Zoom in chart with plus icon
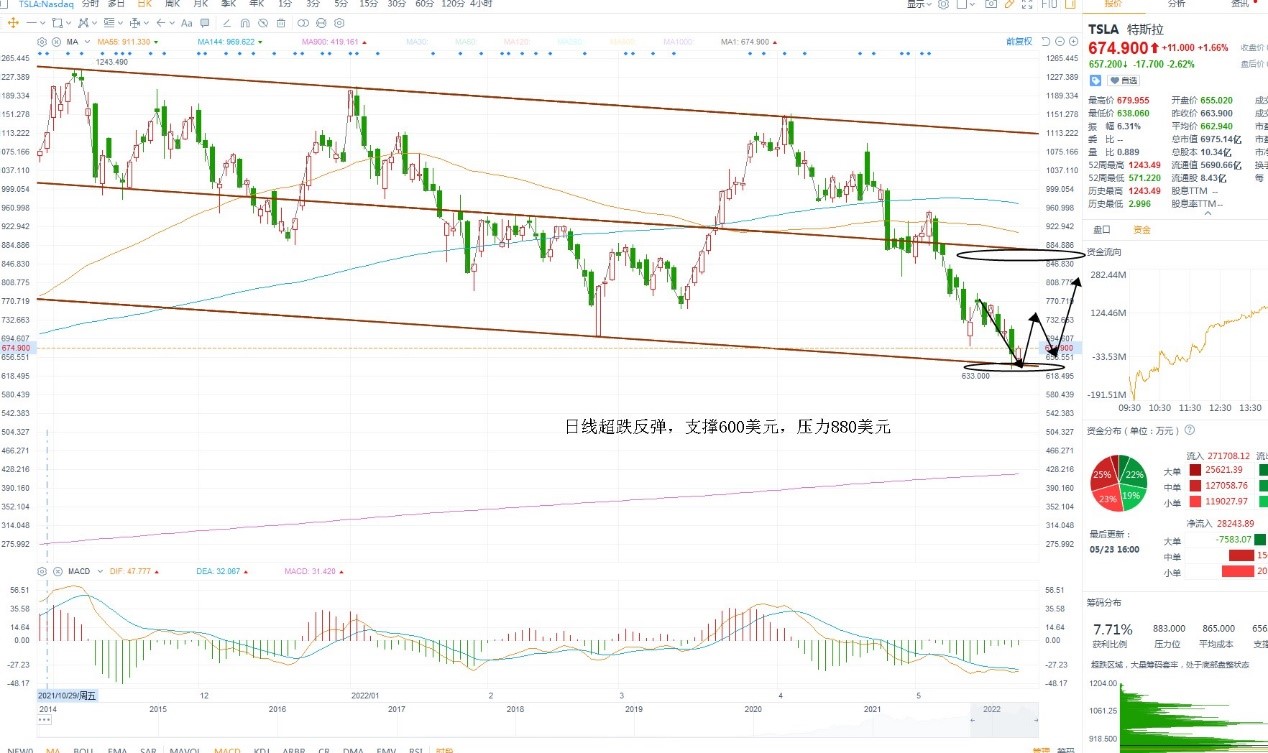The image size is (1268, 753). 1074,41
